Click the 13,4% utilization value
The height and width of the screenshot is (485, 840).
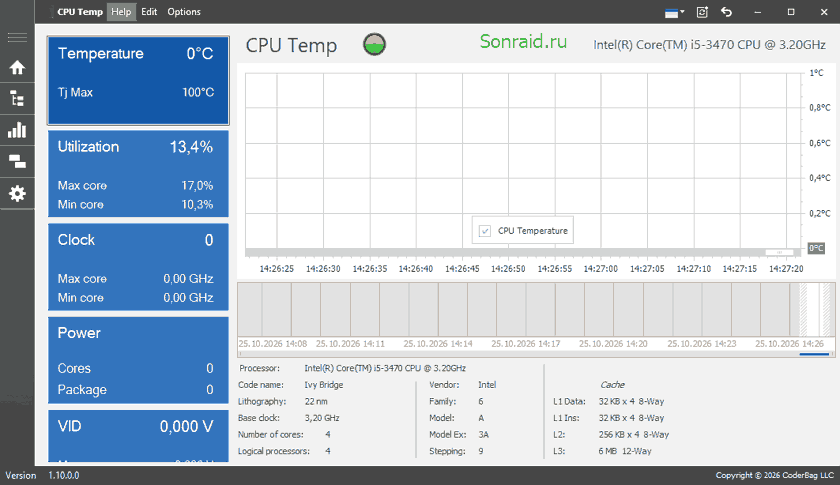(x=191, y=147)
